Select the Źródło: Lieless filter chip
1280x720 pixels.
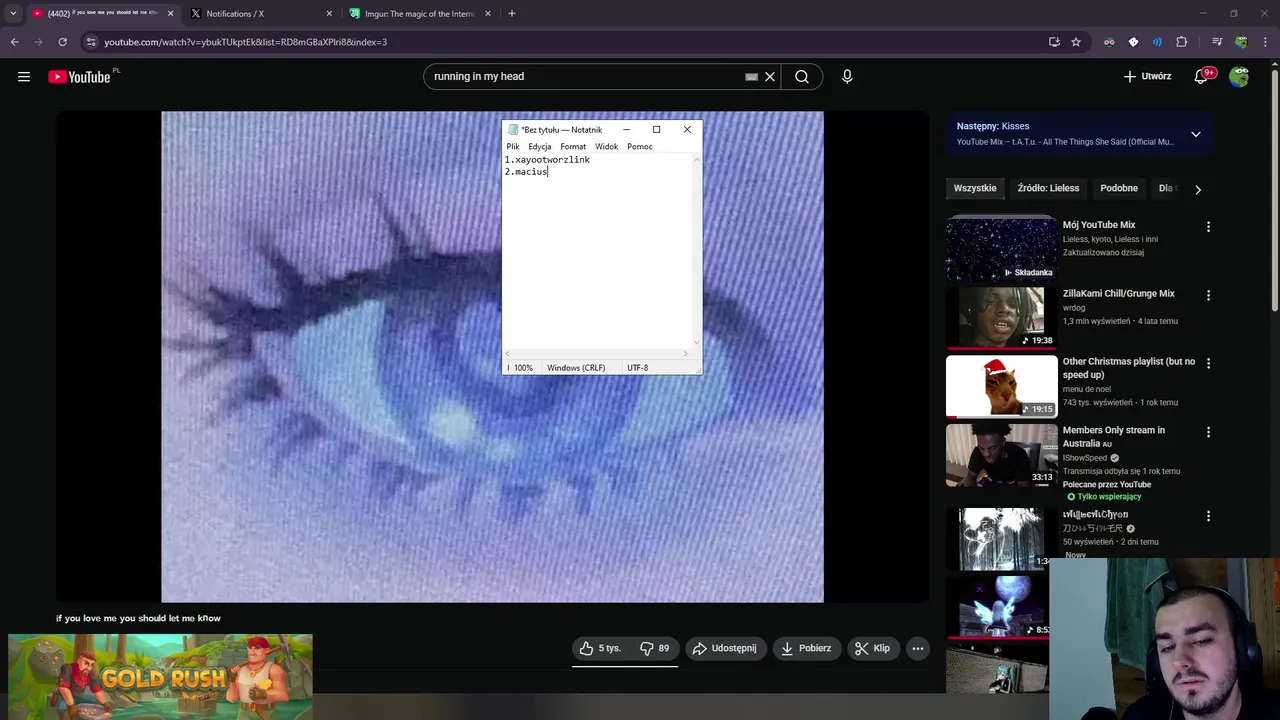[x=1048, y=188]
